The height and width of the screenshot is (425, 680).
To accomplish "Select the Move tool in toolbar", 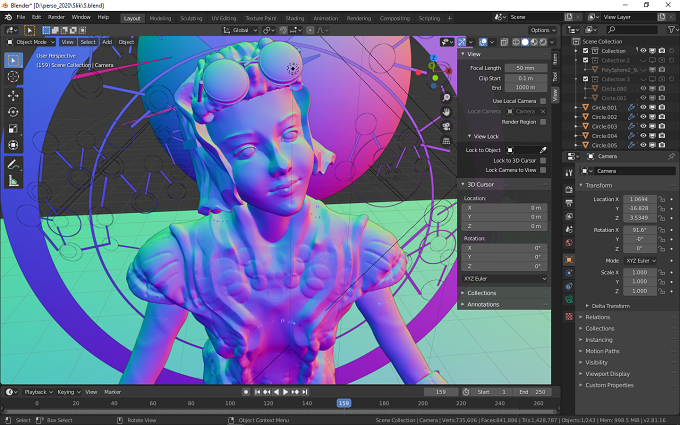I will tap(13, 96).
